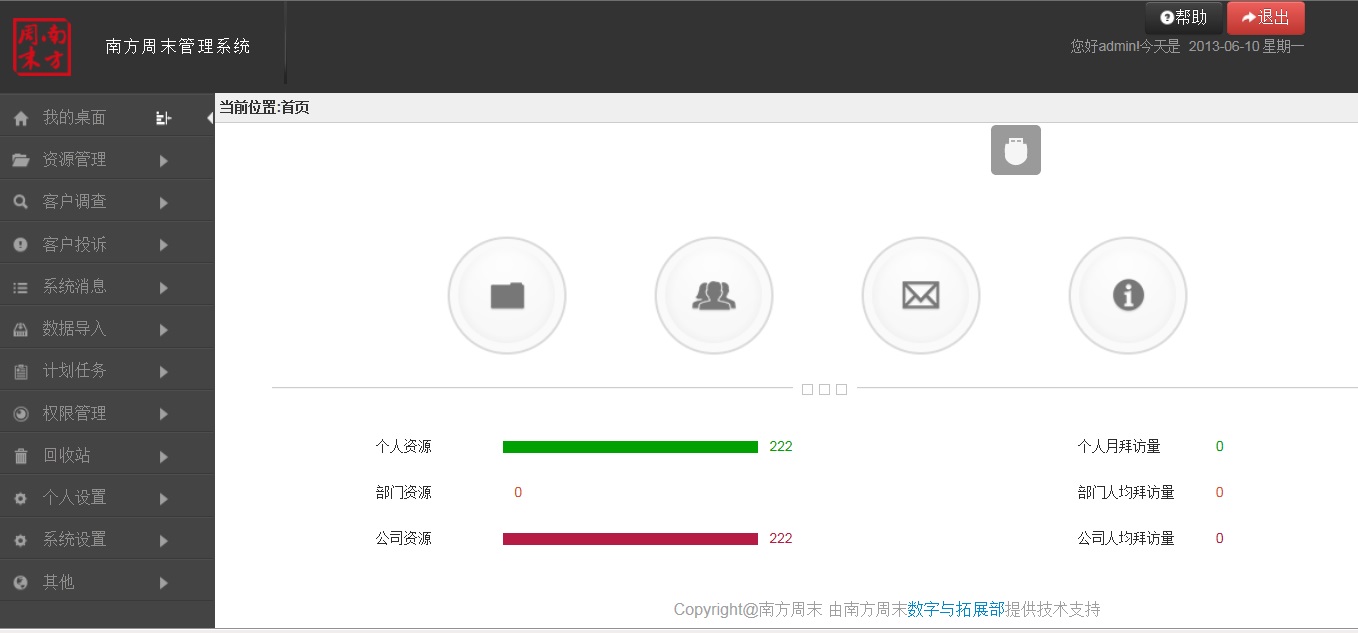
Task: Click the green 222 value for 个人资源
Action: click(781, 447)
